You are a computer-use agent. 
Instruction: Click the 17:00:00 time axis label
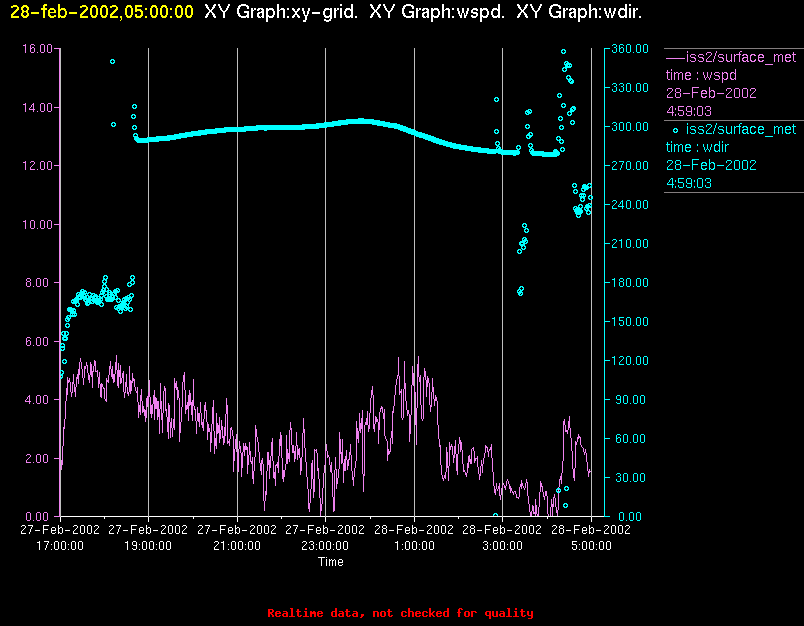[x=59, y=546]
